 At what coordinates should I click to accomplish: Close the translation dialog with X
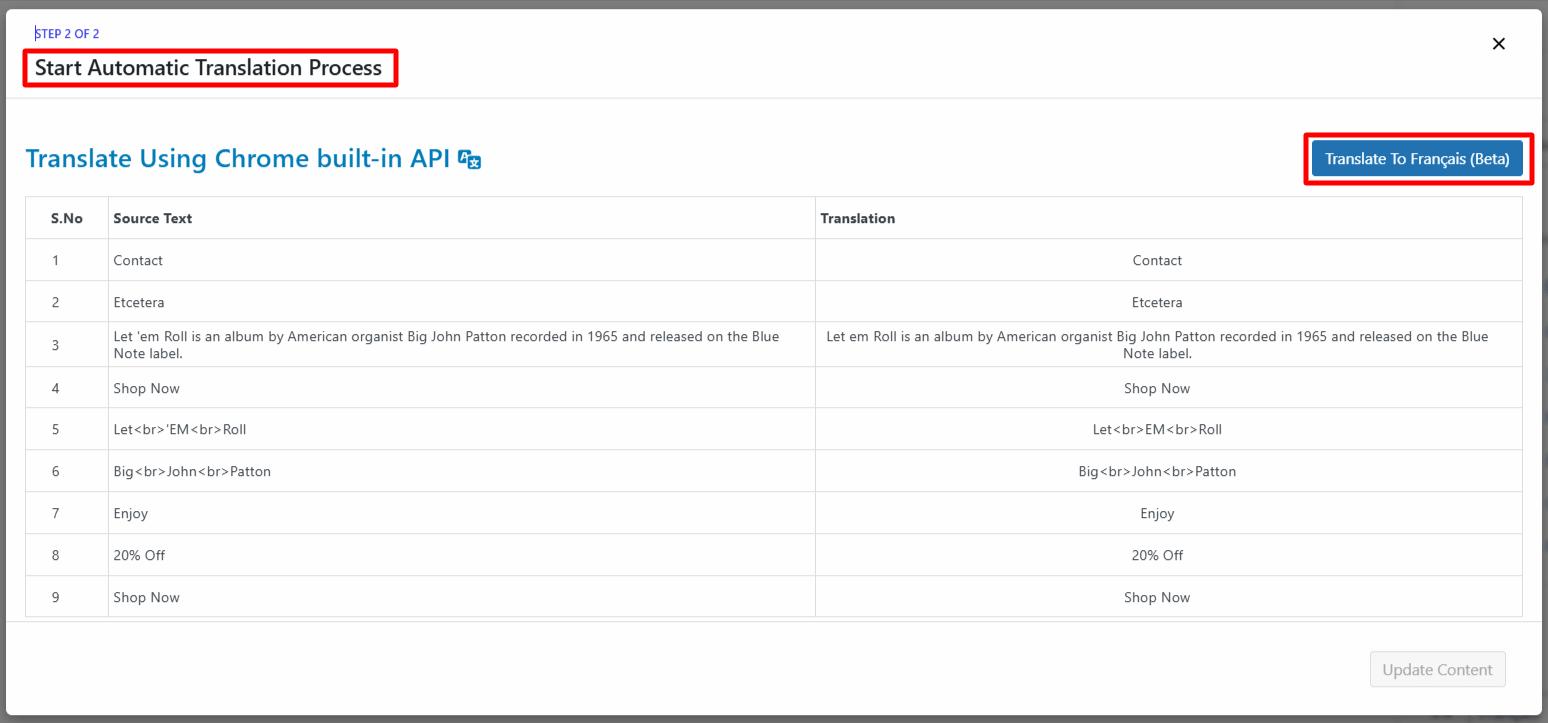pyautogui.click(x=1498, y=44)
